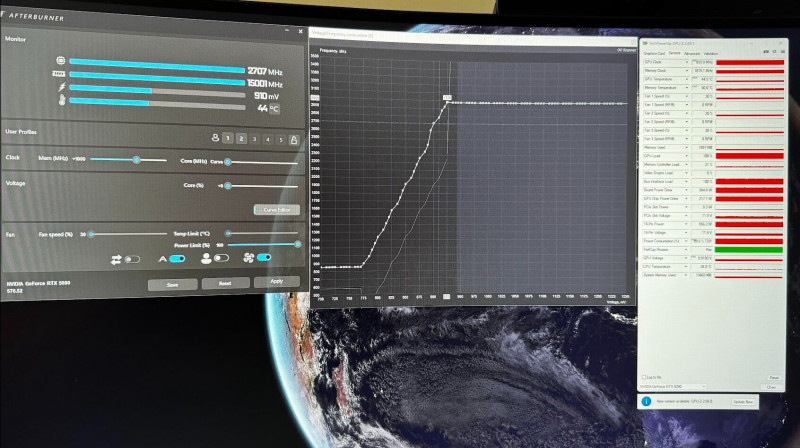The image size is (800, 448).
Task: Switch to the Advanced tab in GPU-Z
Action: pyautogui.click(x=692, y=53)
